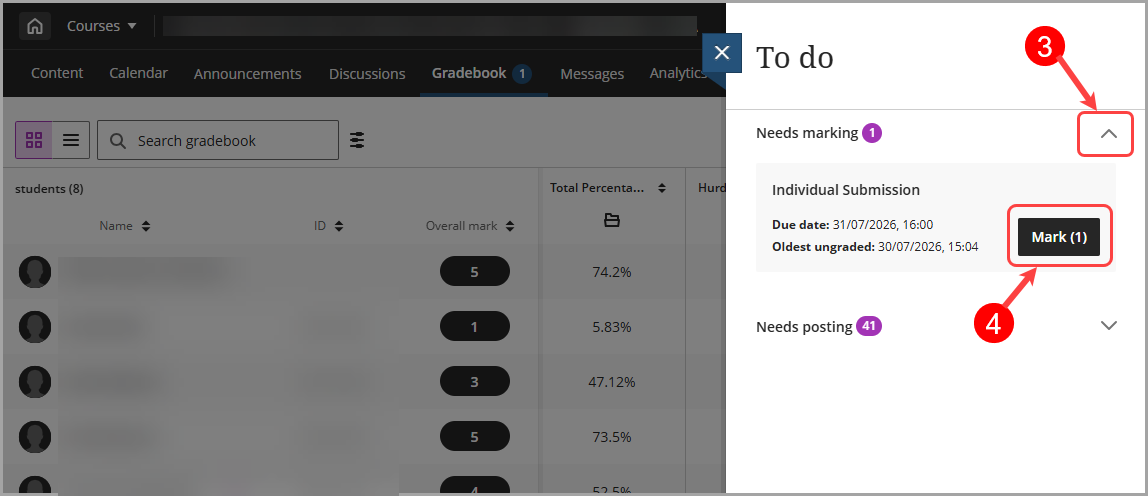Click the student avatar beside 5.83%

pyautogui.click(x=34, y=327)
